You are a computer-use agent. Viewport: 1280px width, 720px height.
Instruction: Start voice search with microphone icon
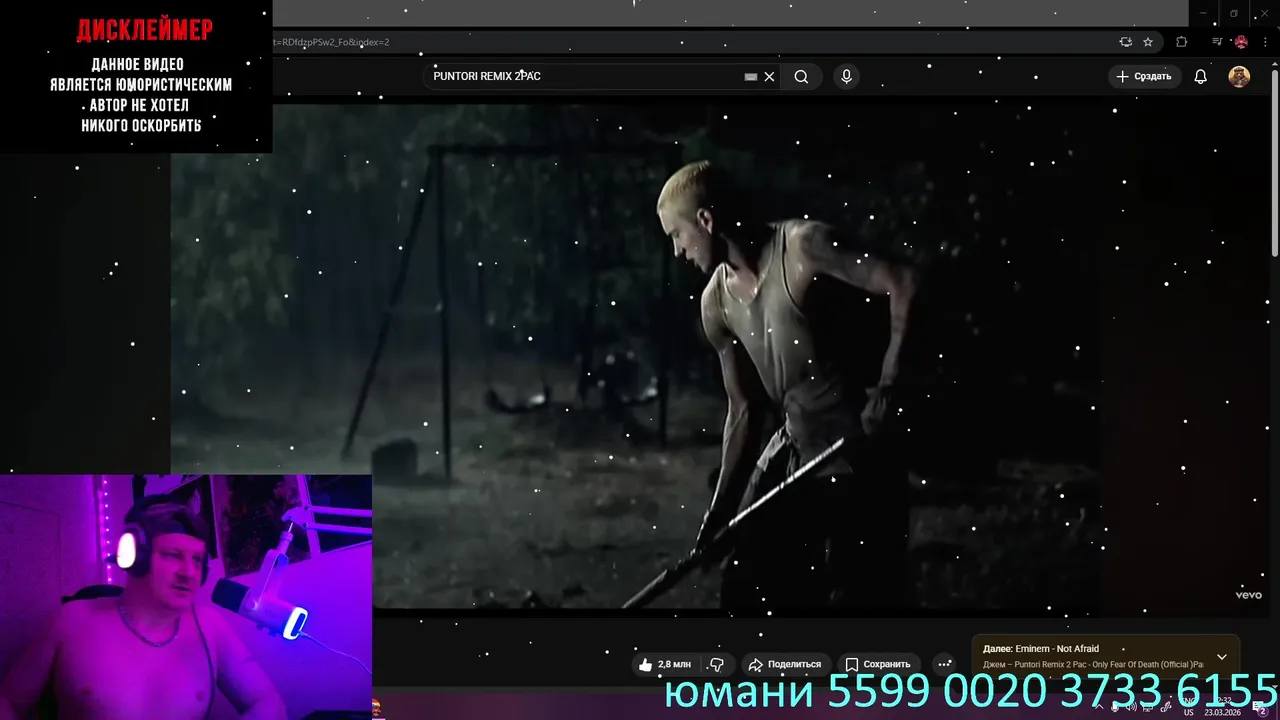pyautogui.click(x=846, y=76)
